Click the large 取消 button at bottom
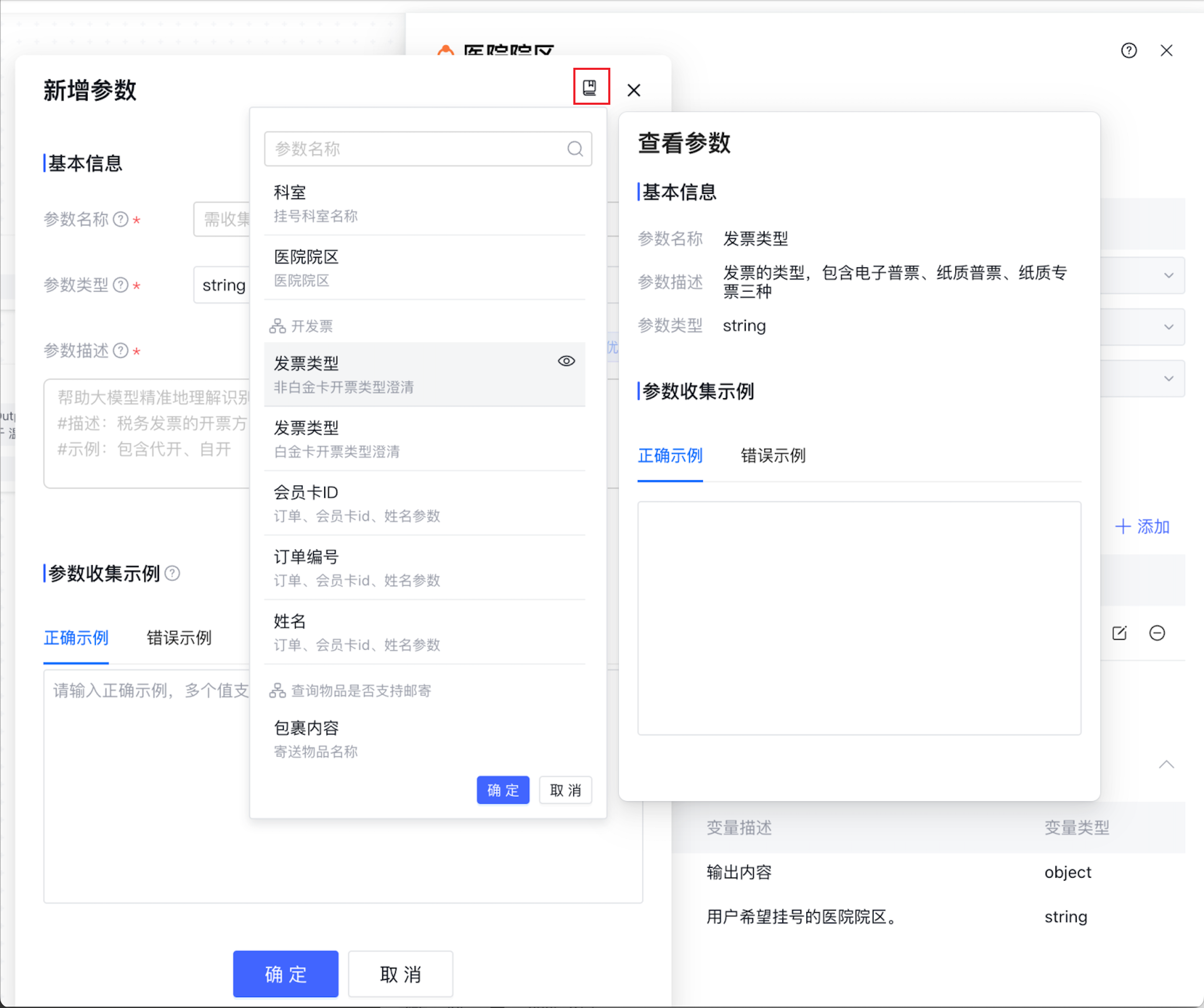The height and width of the screenshot is (1008, 1204). tap(400, 974)
